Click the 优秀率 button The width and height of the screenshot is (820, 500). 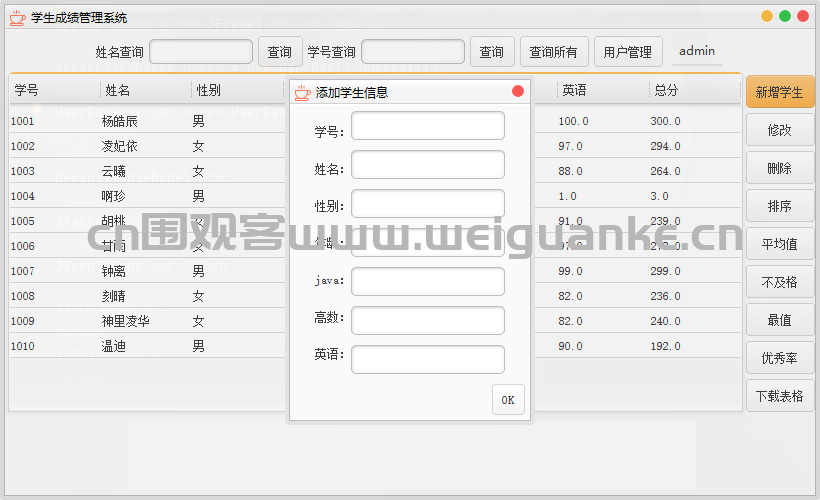[780, 358]
